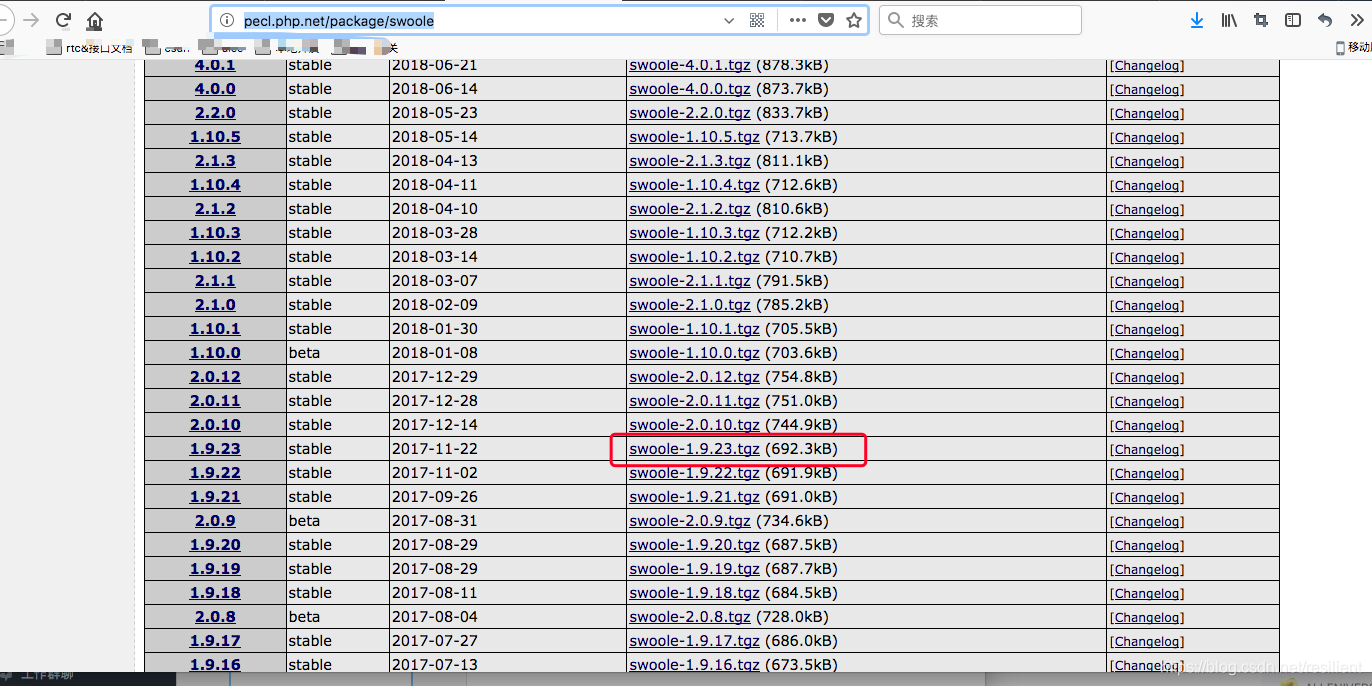This screenshot has width=1372, height=686.
Task: Download swoole-1.10.5.tgz
Action: pos(694,137)
